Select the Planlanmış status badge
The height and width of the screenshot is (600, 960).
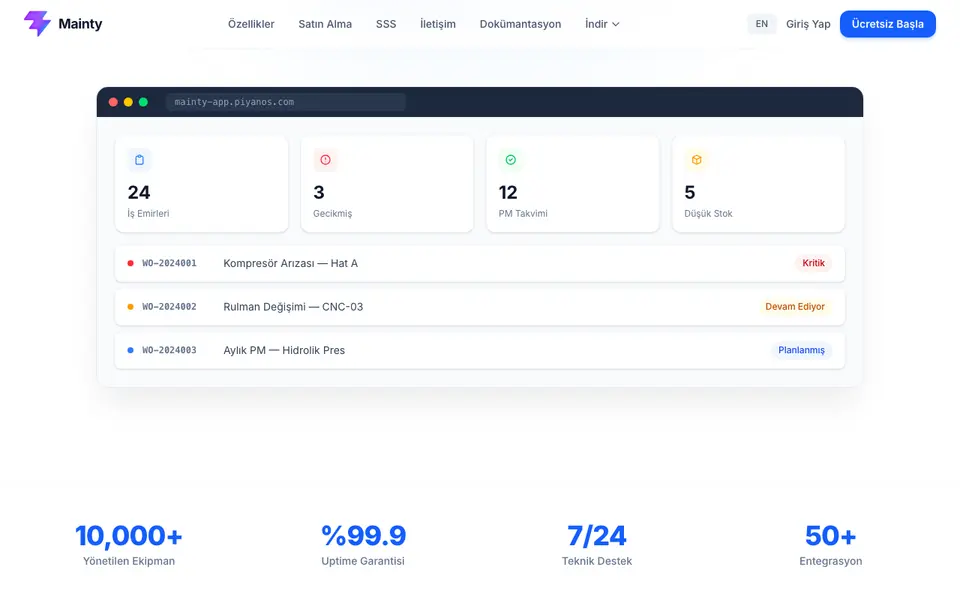click(x=801, y=350)
